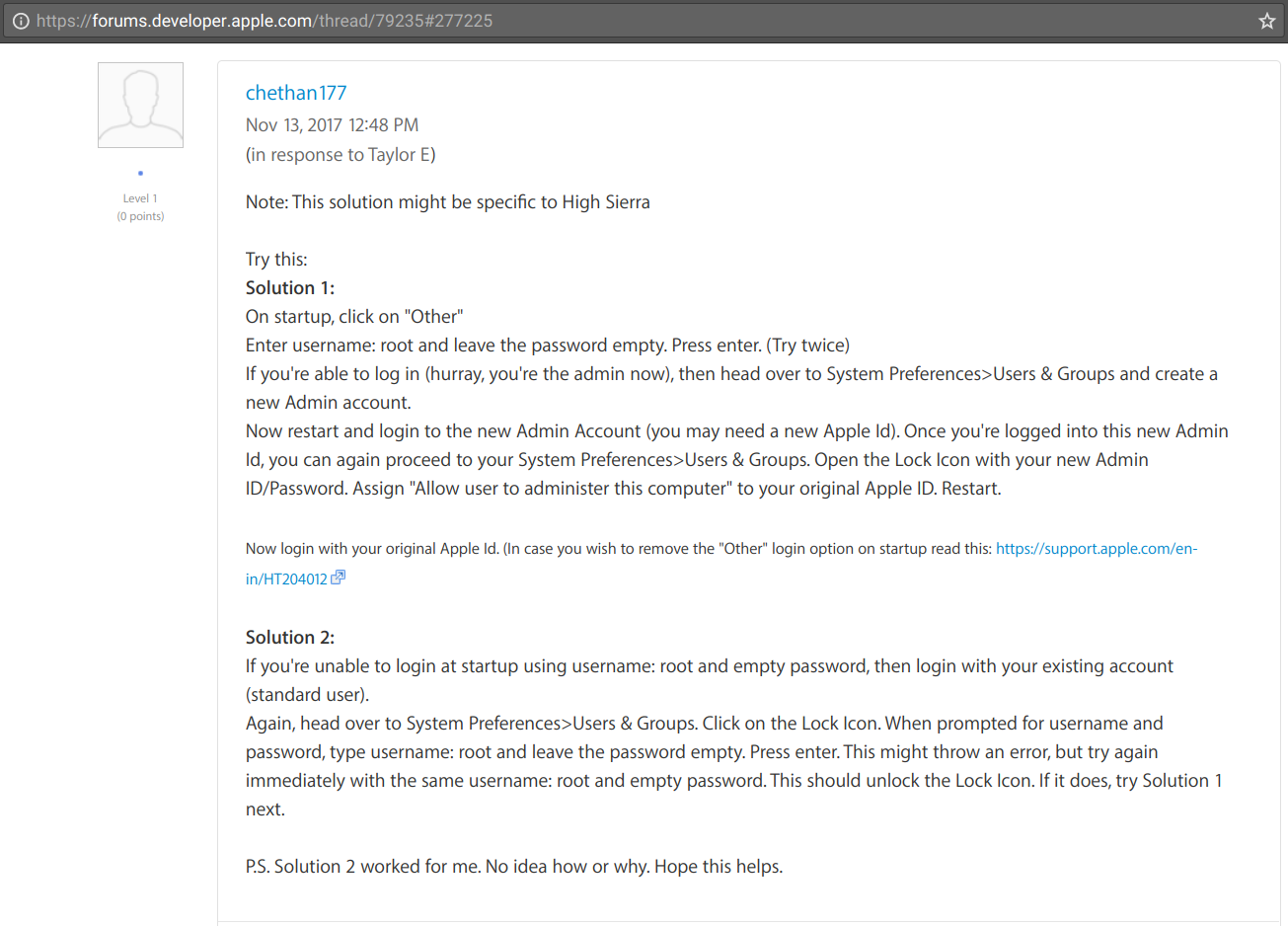The image size is (1288, 926).
Task: Click the "(0 points)" text
Action: pyautogui.click(x=140, y=216)
